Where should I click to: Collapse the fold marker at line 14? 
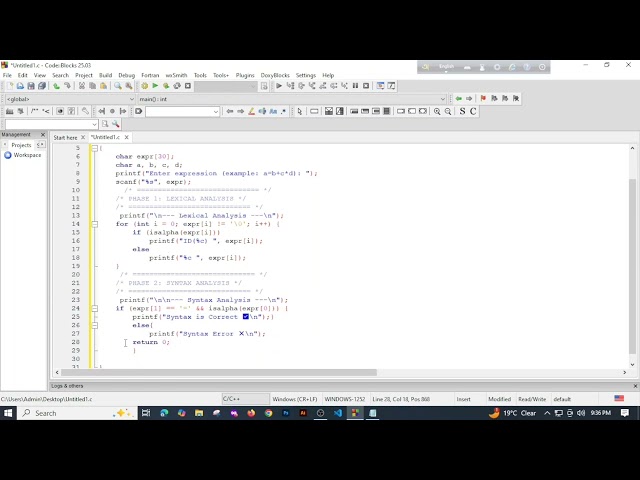click(95, 224)
